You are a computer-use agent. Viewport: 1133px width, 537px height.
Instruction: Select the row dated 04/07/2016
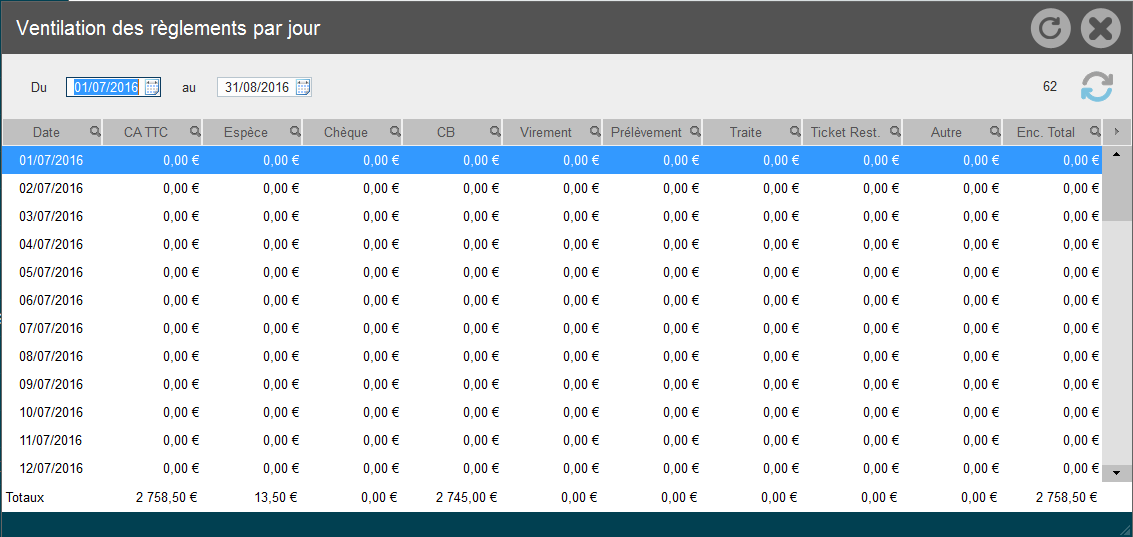point(552,244)
